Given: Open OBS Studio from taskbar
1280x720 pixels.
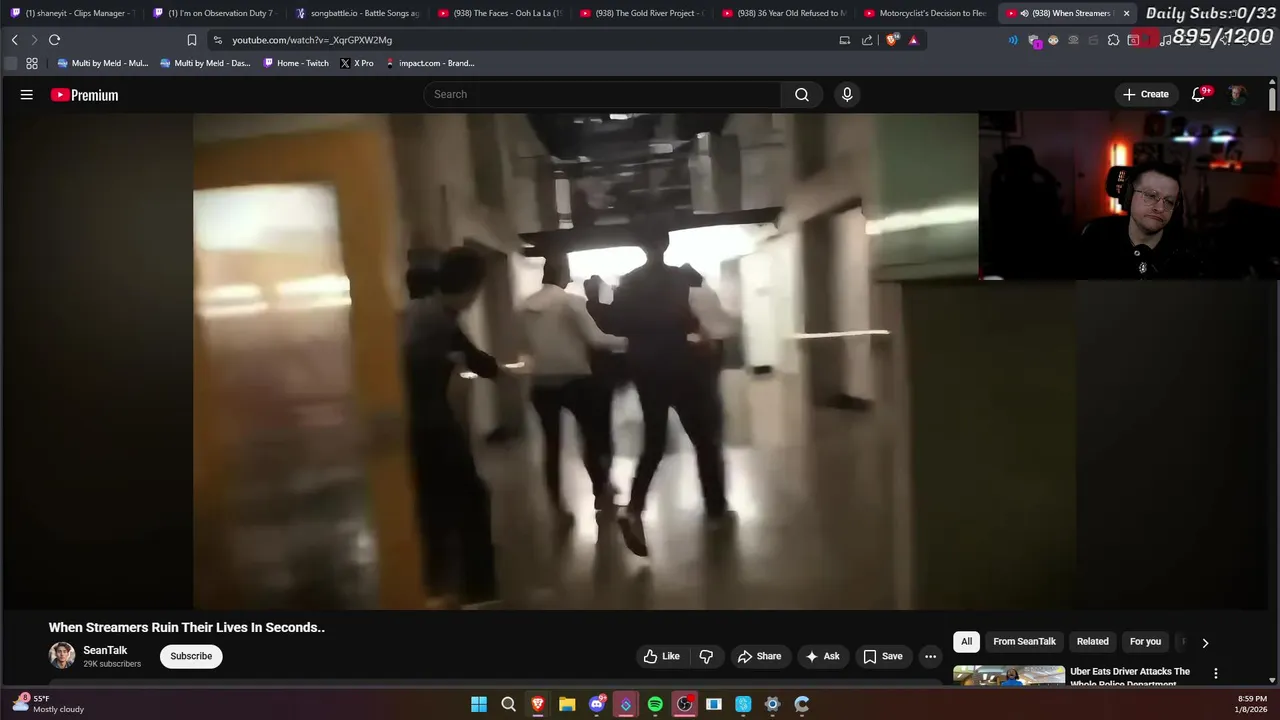Looking at the screenshot, I should (684, 704).
